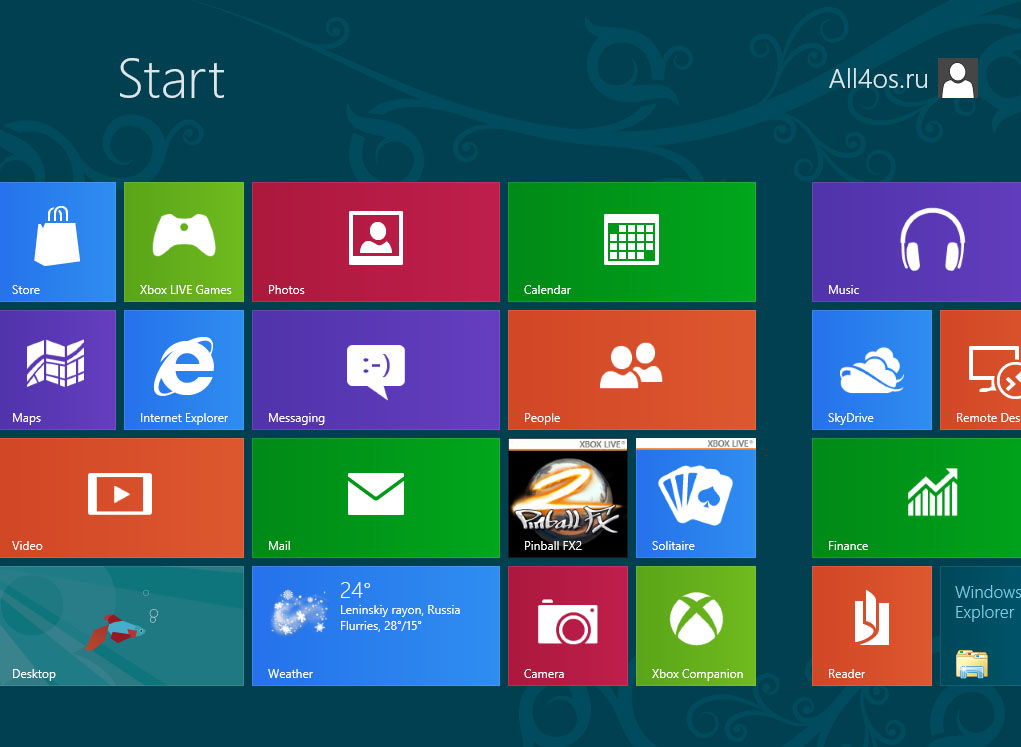Launch the Solitaire tile
This screenshot has height=747, width=1021.
pyautogui.click(x=696, y=498)
